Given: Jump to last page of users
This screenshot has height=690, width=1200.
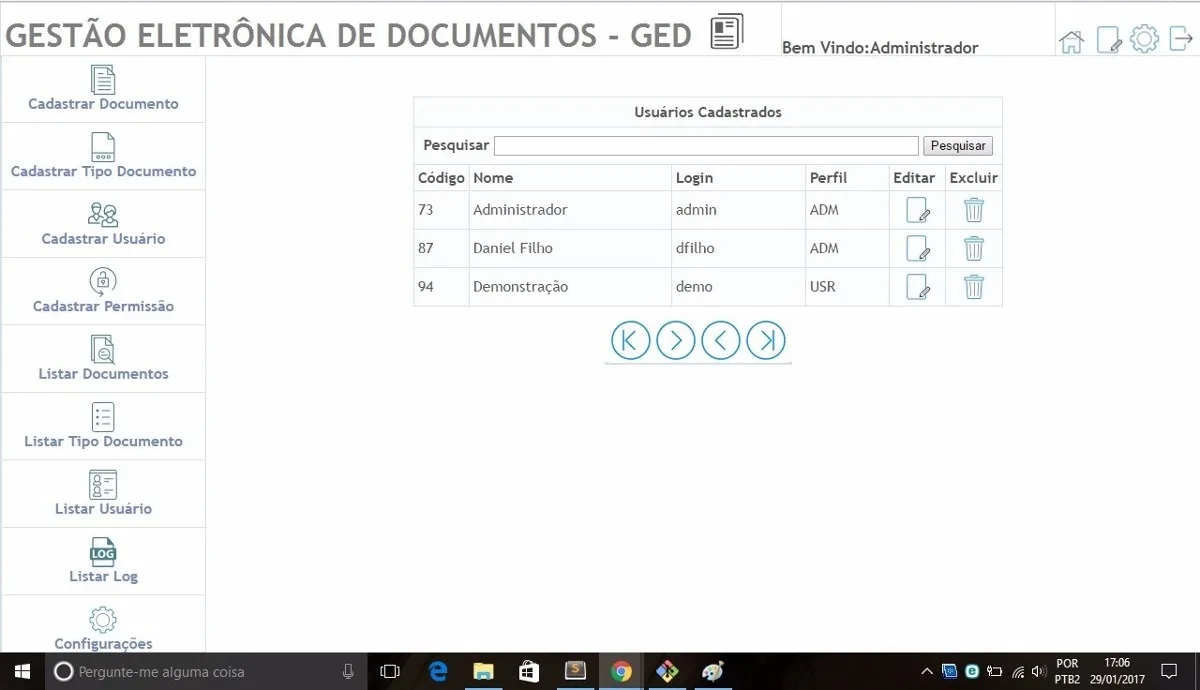Looking at the screenshot, I should coord(766,340).
